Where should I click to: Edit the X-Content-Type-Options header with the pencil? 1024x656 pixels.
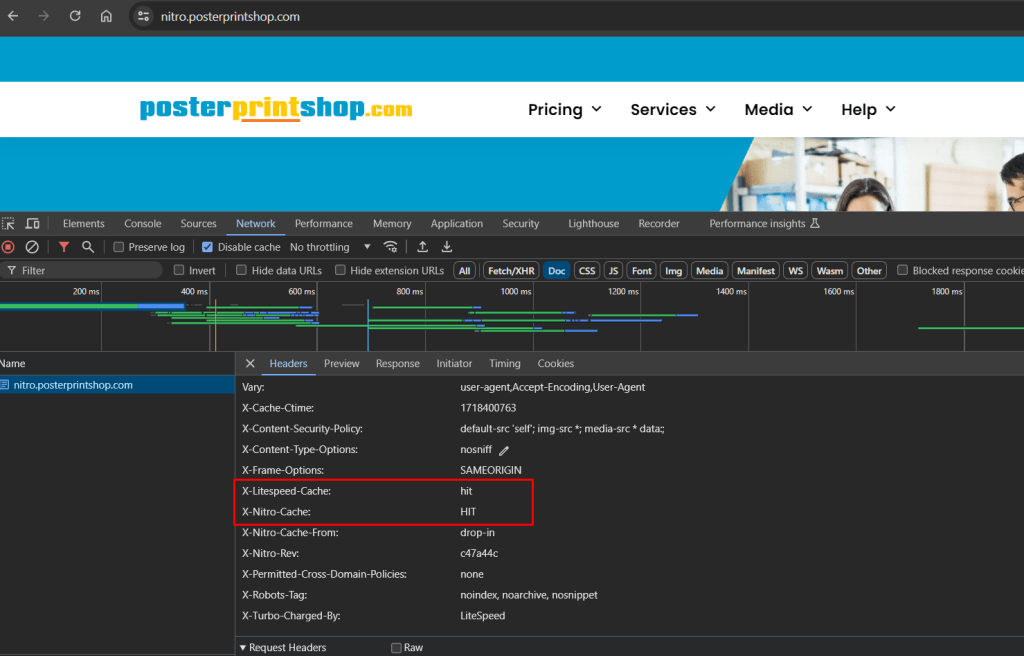point(504,450)
